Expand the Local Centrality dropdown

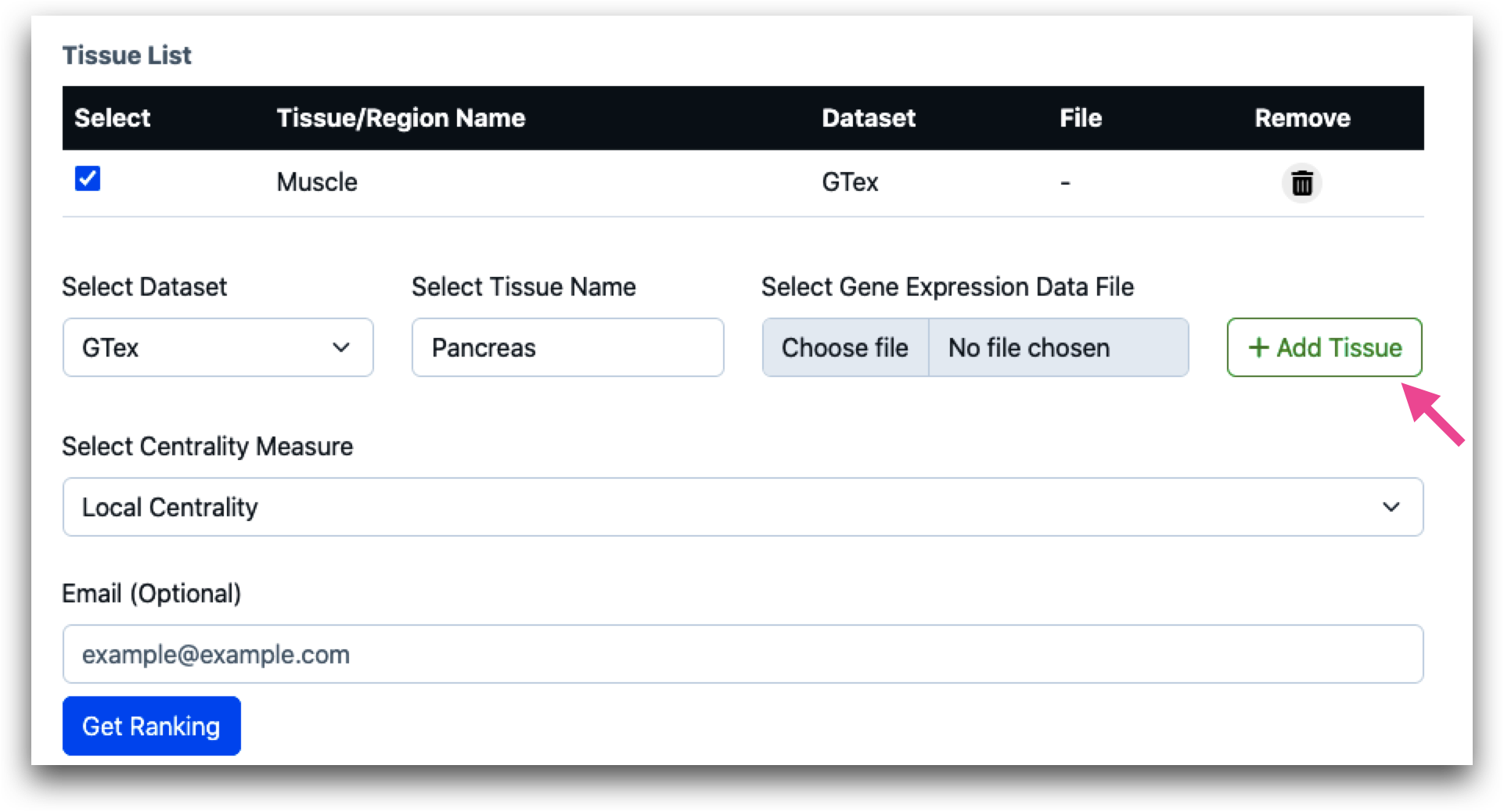click(x=743, y=507)
